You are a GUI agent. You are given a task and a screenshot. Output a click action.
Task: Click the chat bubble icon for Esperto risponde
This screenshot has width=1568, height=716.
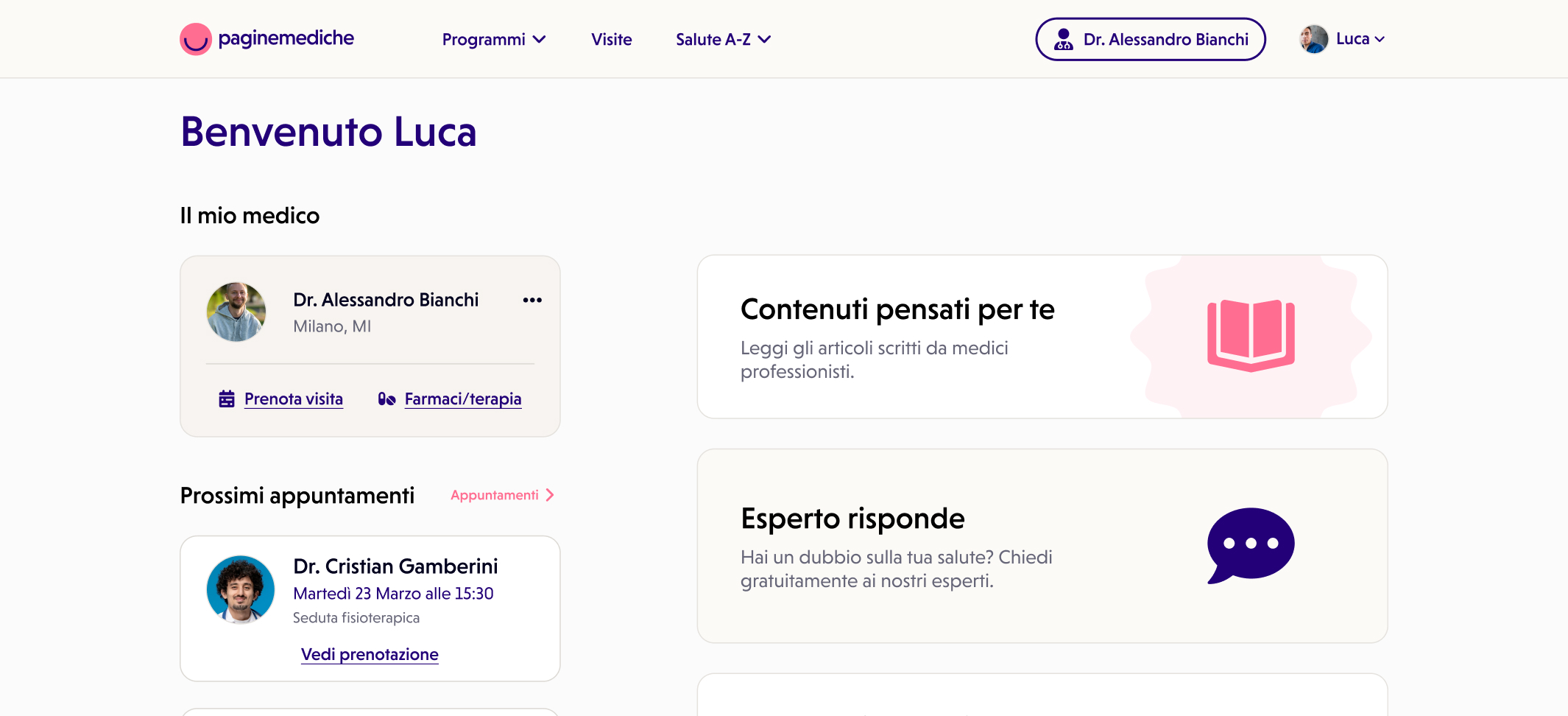point(1250,545)
